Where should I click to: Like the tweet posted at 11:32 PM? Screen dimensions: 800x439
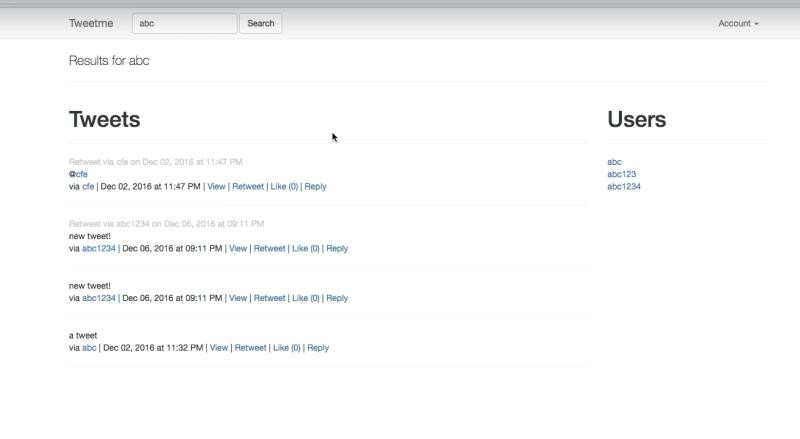[287, 348]
